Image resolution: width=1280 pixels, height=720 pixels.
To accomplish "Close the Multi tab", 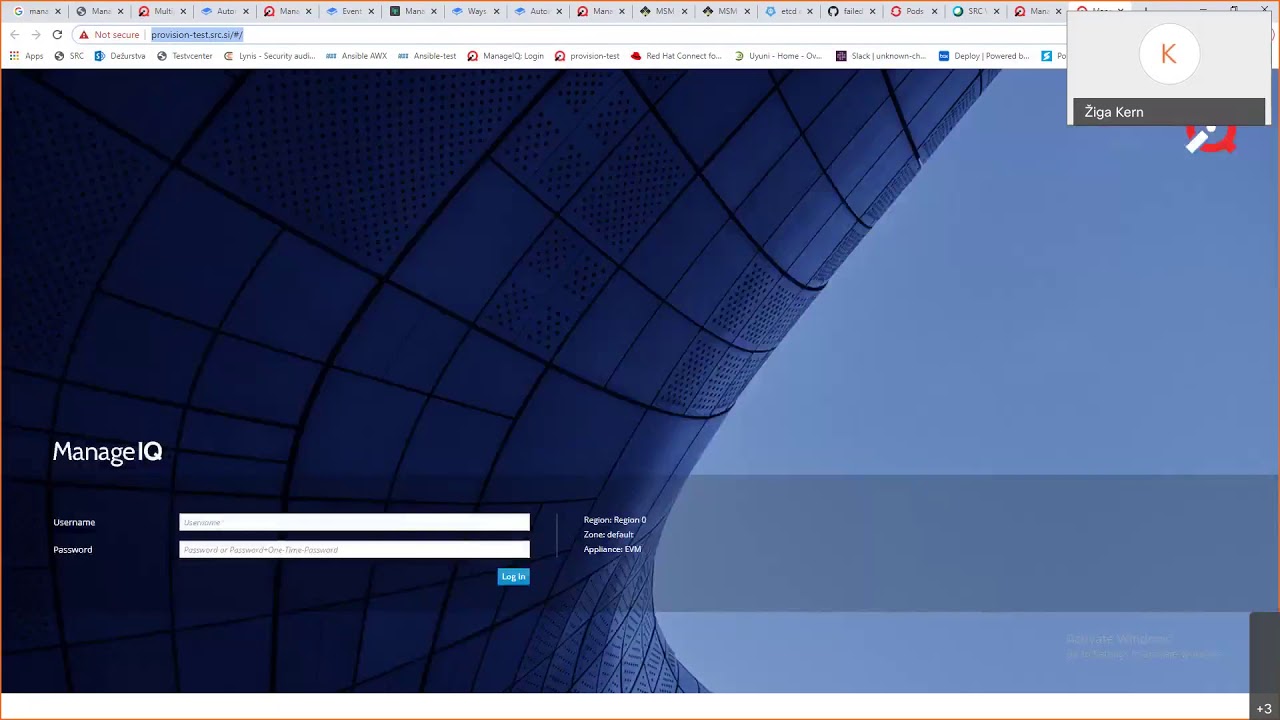I will [183, 12].
